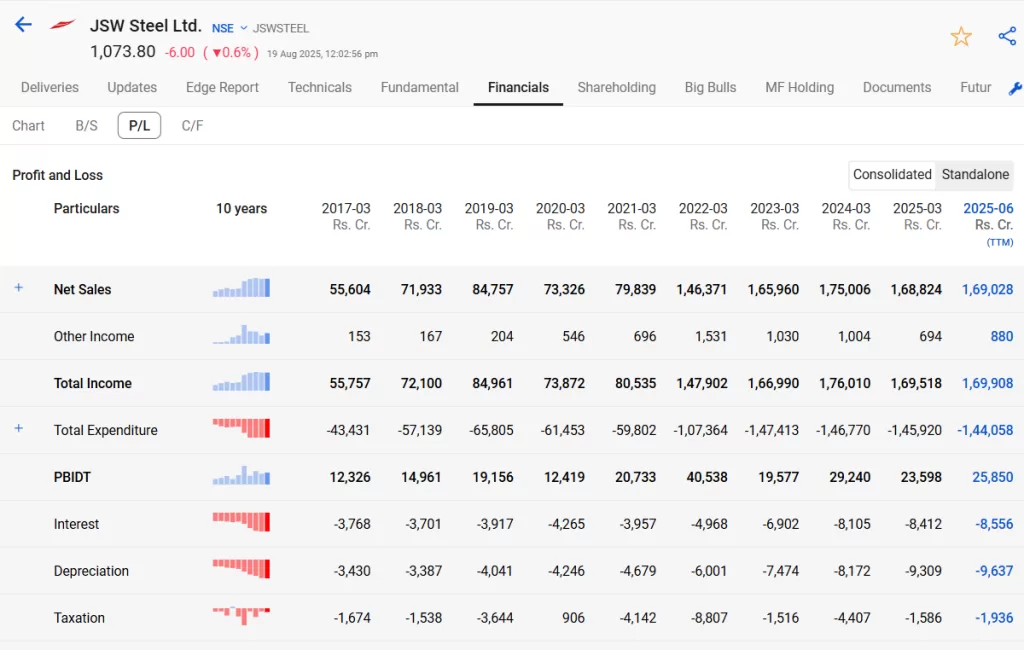1024x650 pixels.
Task: Open the Updates tab
Action: (x=132, y=88)
